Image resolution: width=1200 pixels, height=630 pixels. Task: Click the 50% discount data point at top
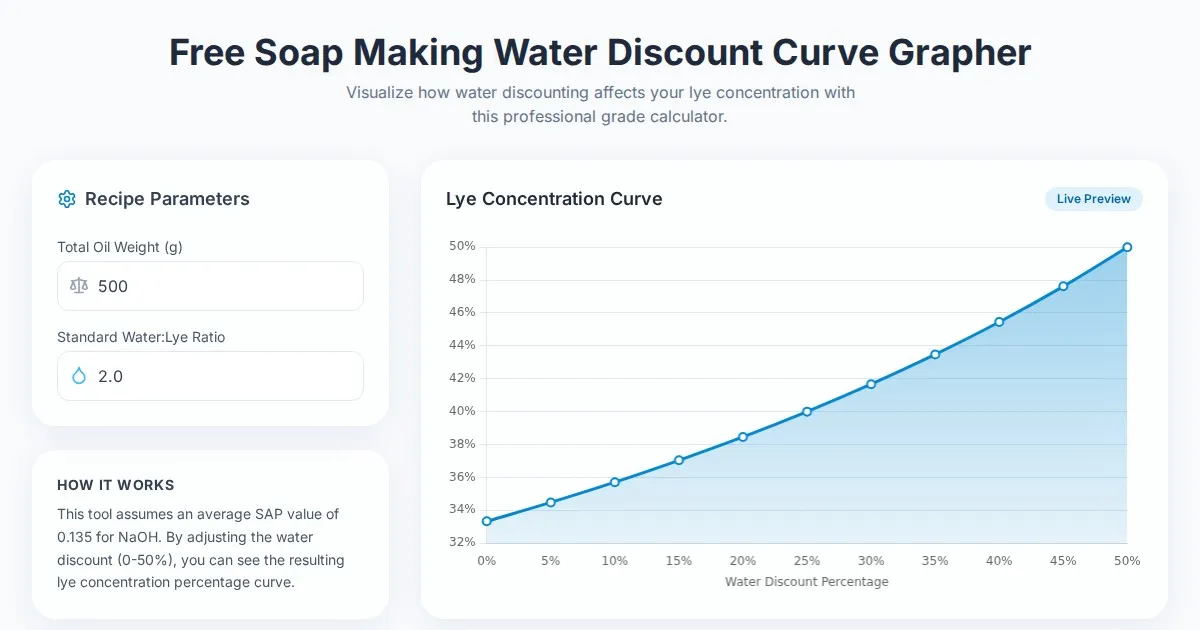[1127, 247]
